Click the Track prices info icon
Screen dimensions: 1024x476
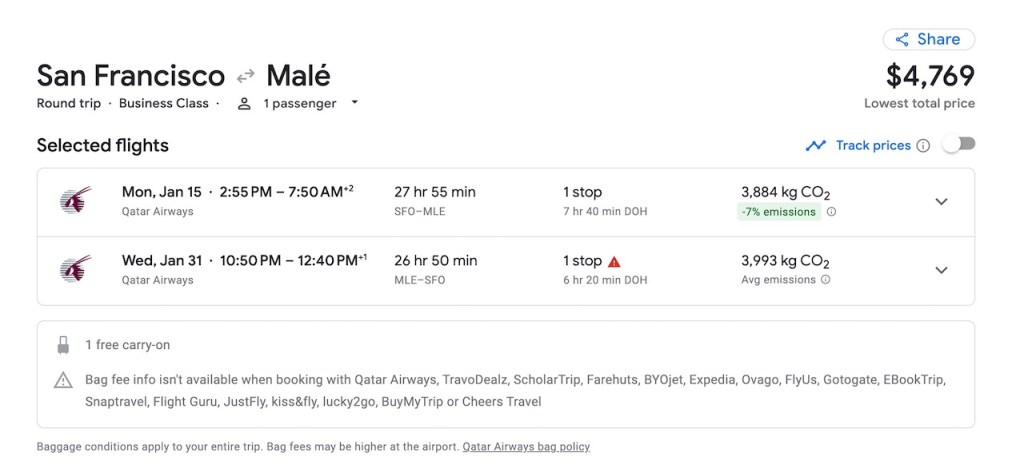point(923,146)
